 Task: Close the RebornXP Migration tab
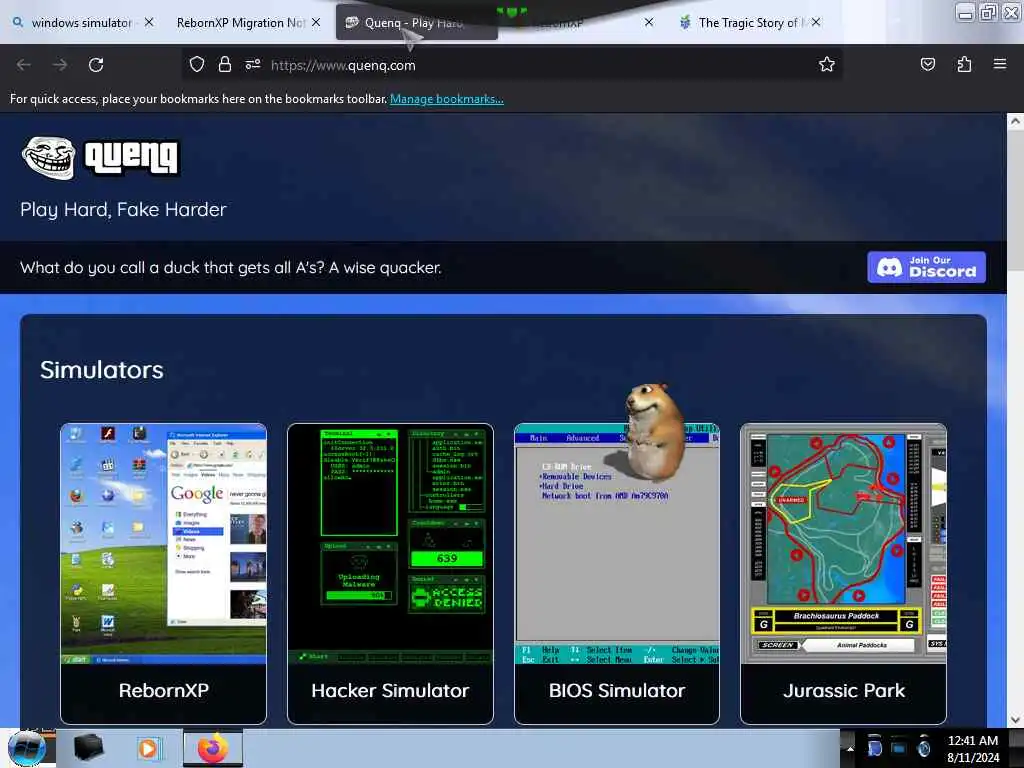tap(316, 22)
